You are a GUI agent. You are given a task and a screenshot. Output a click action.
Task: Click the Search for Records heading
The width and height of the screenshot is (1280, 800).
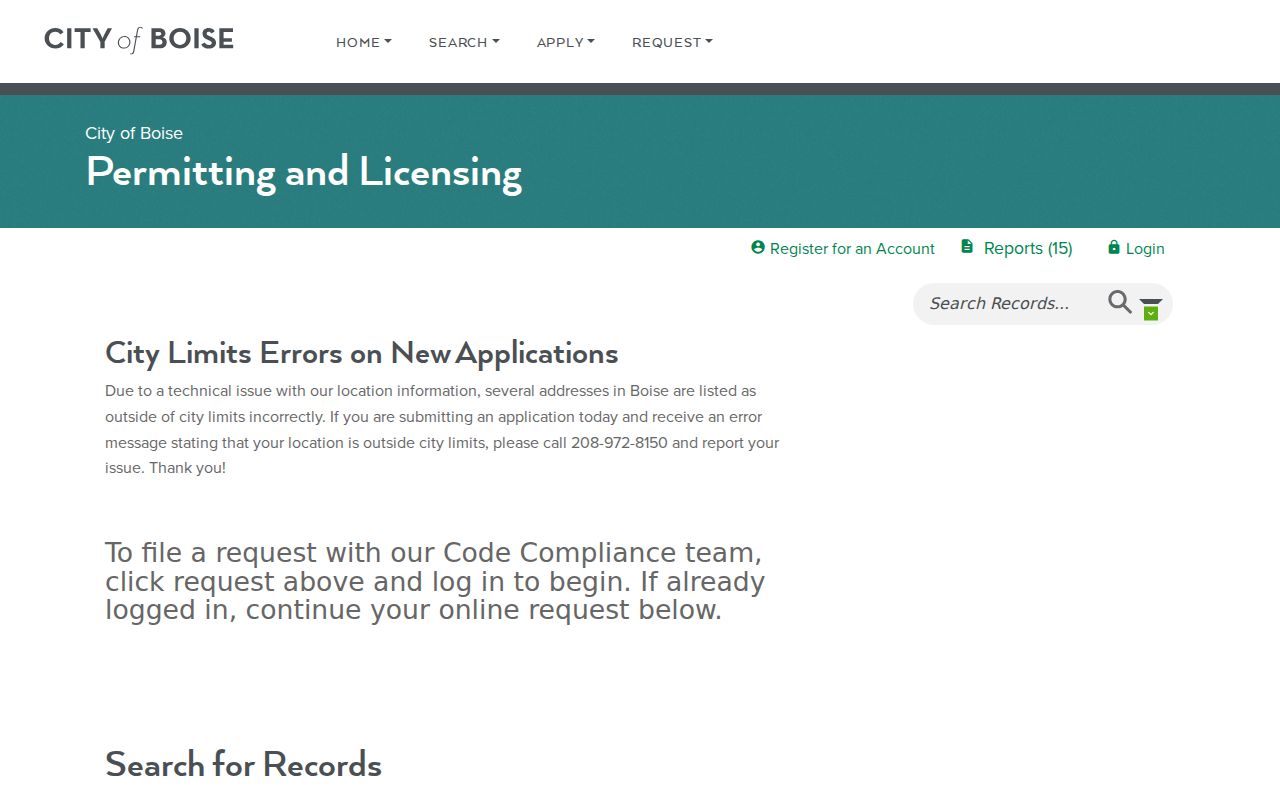tap(243, 764)
